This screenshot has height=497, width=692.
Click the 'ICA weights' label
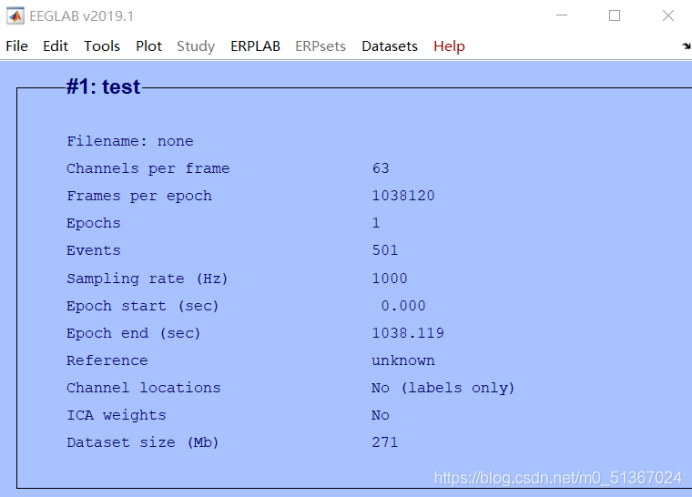[117, 415]
